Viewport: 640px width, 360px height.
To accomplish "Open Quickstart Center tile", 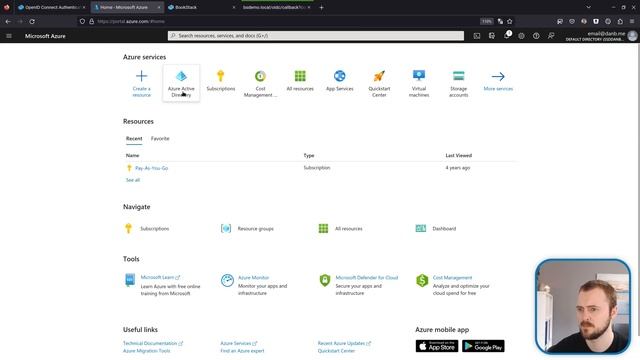I will 379,83.
